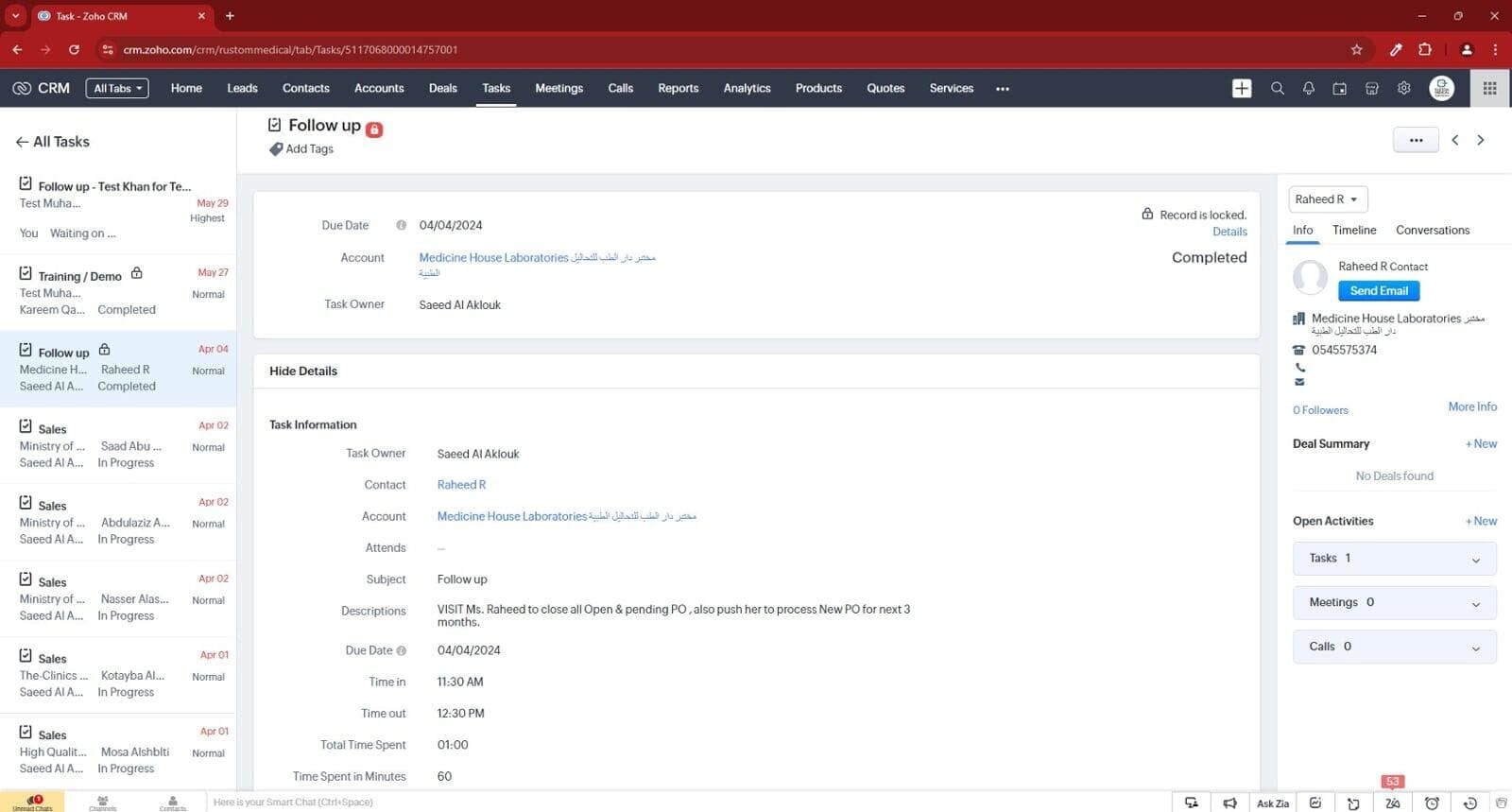
Task: Open the Sales task for Kotayba Al
Action: click(118, 675)
